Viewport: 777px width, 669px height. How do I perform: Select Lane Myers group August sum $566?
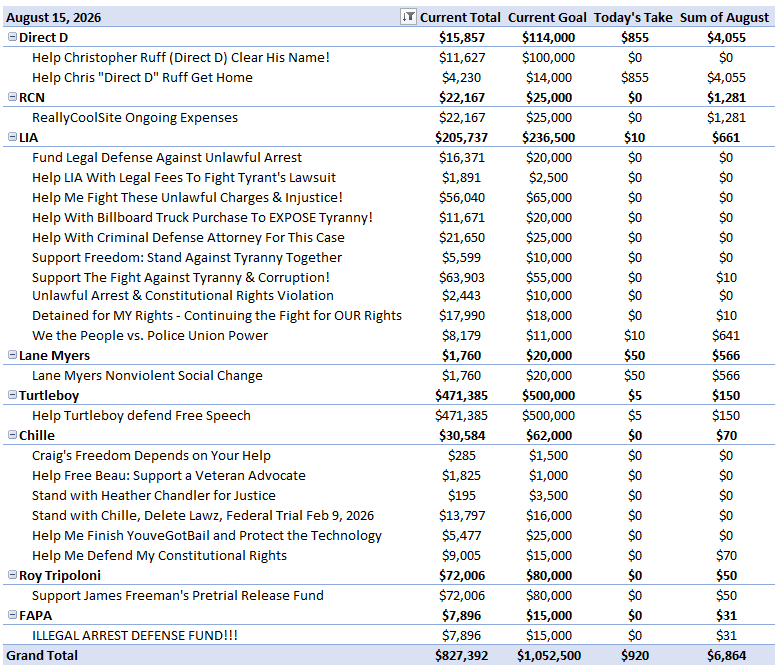click(x=726, y=355)
